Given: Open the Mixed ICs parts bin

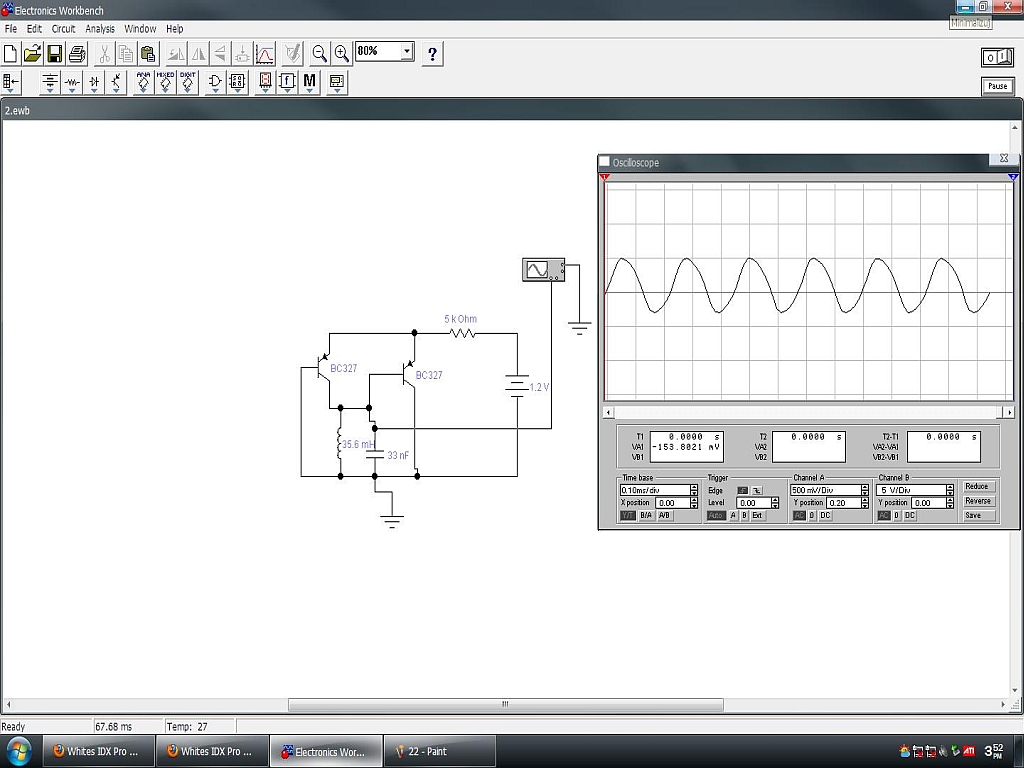Looking at the screenshot, I should click(x=166, y=82).
